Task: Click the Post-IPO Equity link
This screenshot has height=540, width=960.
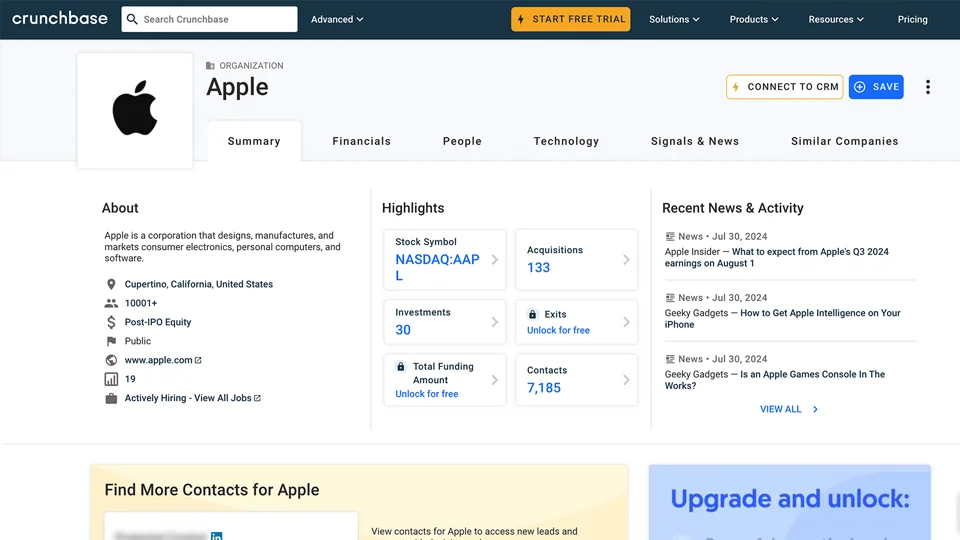Action: [x=158, y=322]
